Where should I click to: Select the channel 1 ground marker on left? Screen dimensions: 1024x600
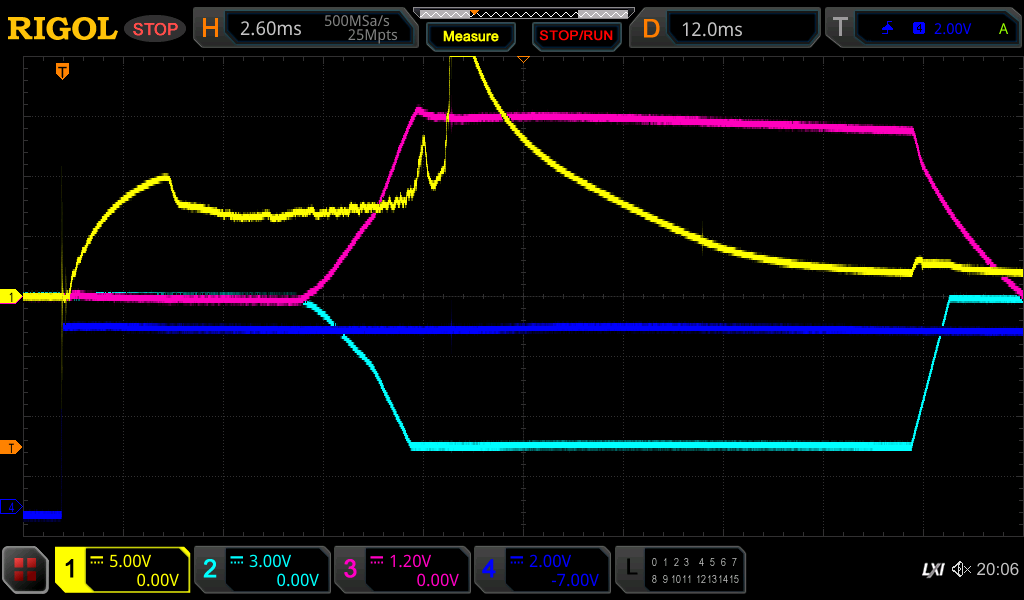(11, 297)
